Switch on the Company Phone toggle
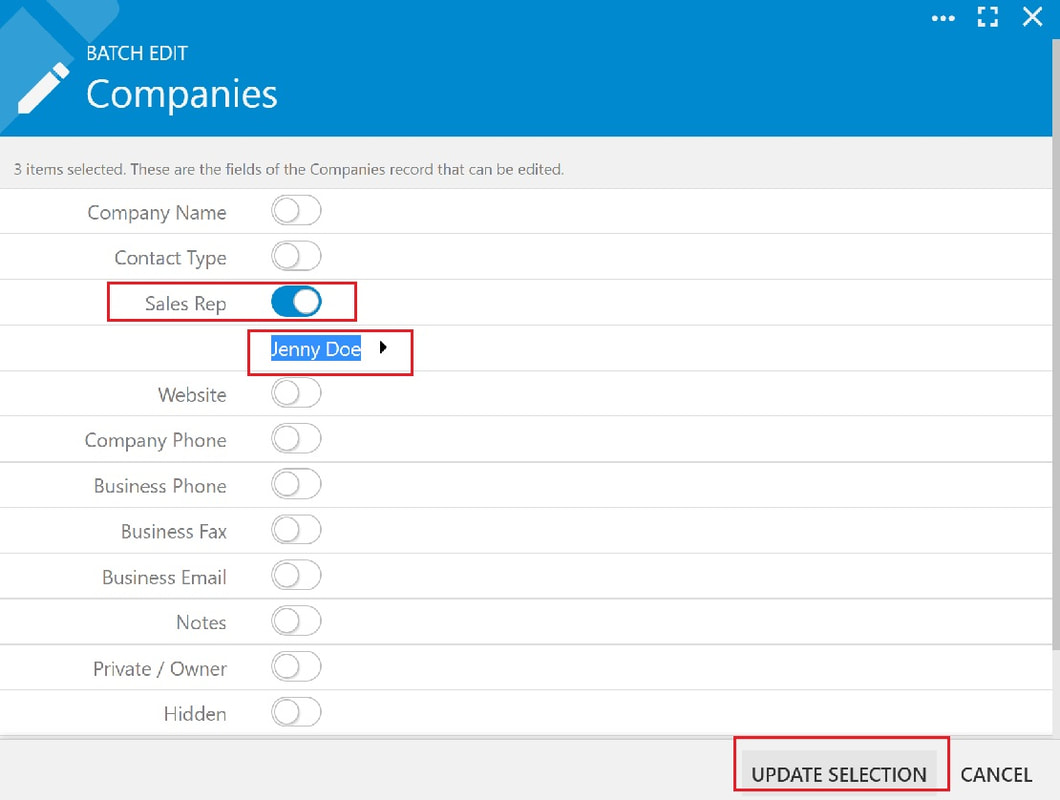The image size is (1060, 800). tap(296, 439)
